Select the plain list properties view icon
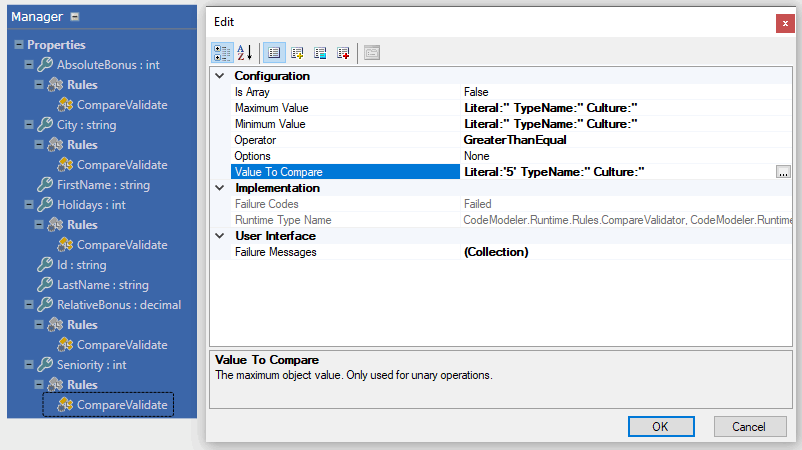The height and width of the screenshot is (450, 802). pyautogui.click(x=274, y=53)
